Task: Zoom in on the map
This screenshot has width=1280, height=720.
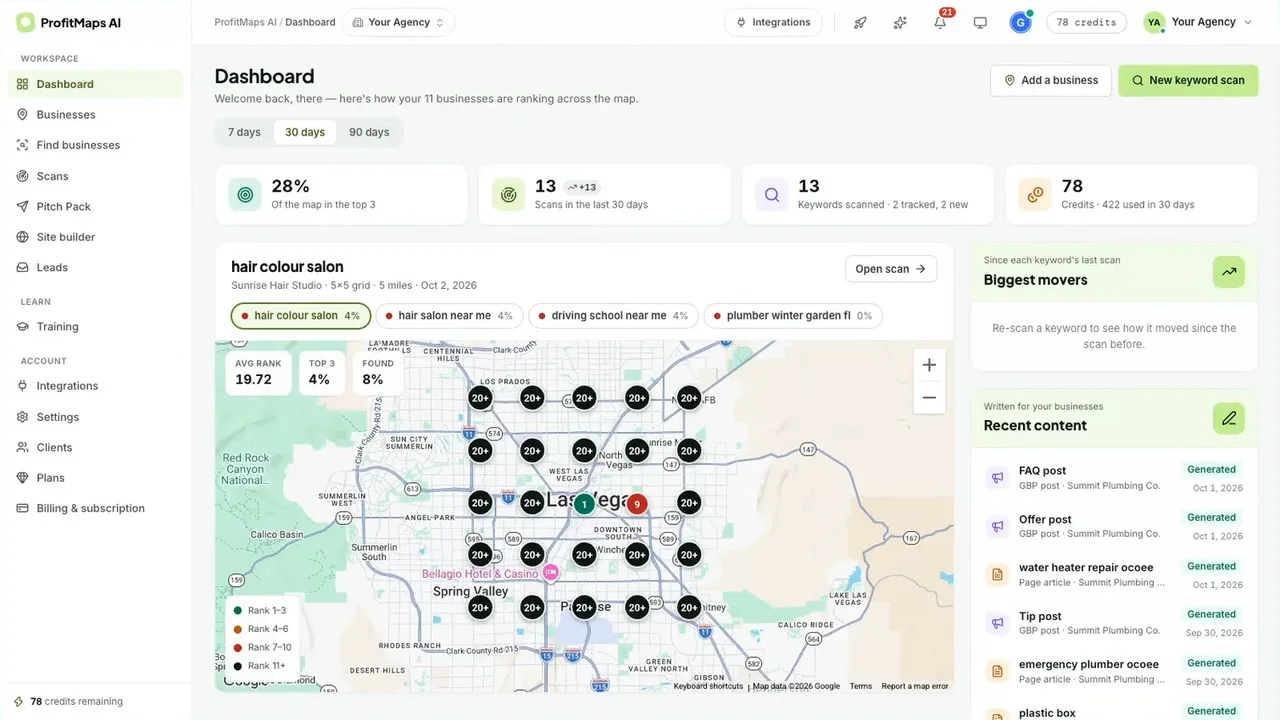Action: click(x=929, y=365)
